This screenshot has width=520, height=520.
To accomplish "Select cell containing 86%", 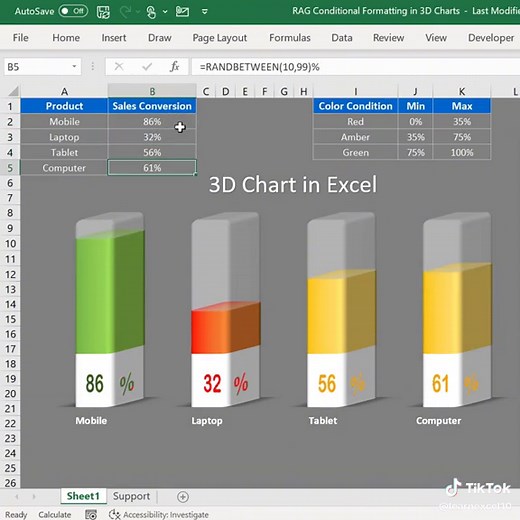I will point(152,122).
